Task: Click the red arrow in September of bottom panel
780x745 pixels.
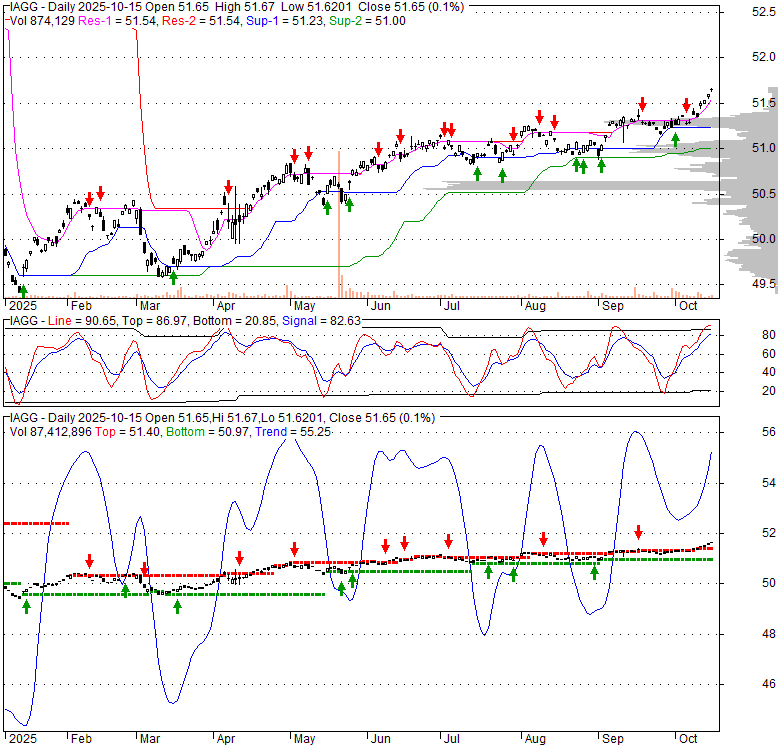Action: [x=638, y=532]
